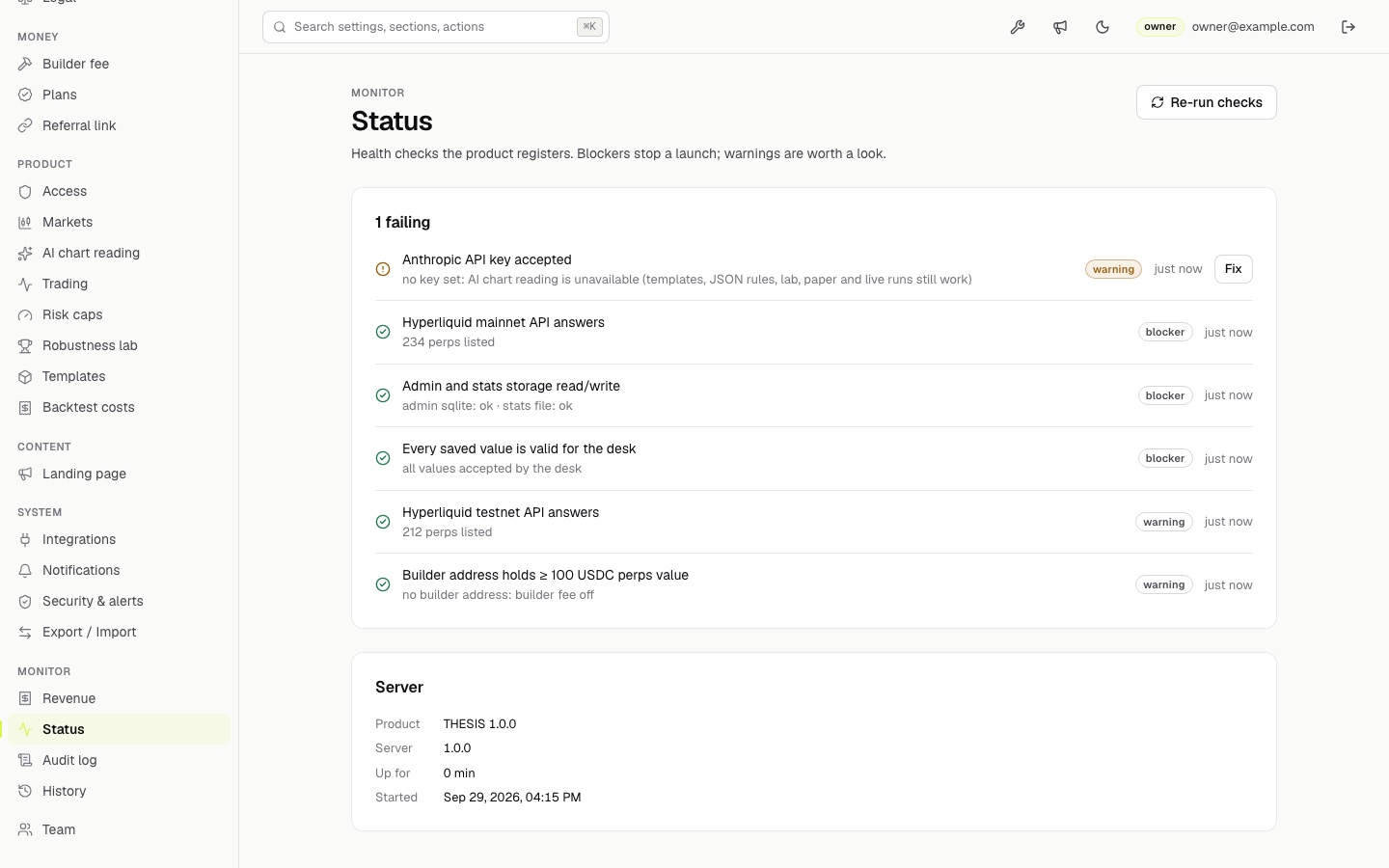Open the Landing page section
The image size is (1389, 868).
pos(119,474)
